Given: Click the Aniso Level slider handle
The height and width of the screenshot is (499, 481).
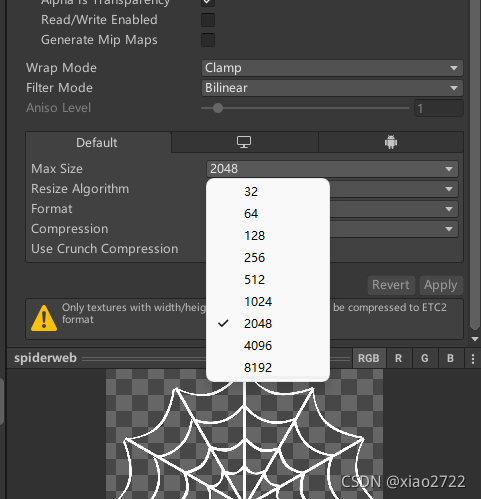Looking at the screenshot, I should [218, 108].
